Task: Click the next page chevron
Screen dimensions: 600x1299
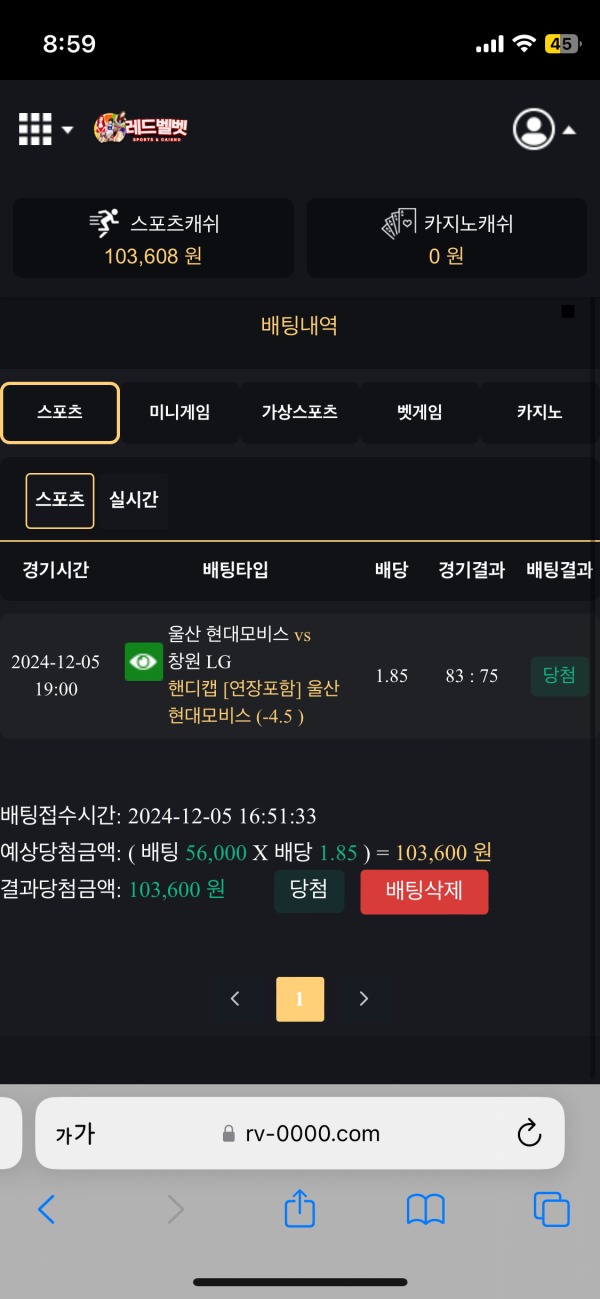Action: pos(363,998)
